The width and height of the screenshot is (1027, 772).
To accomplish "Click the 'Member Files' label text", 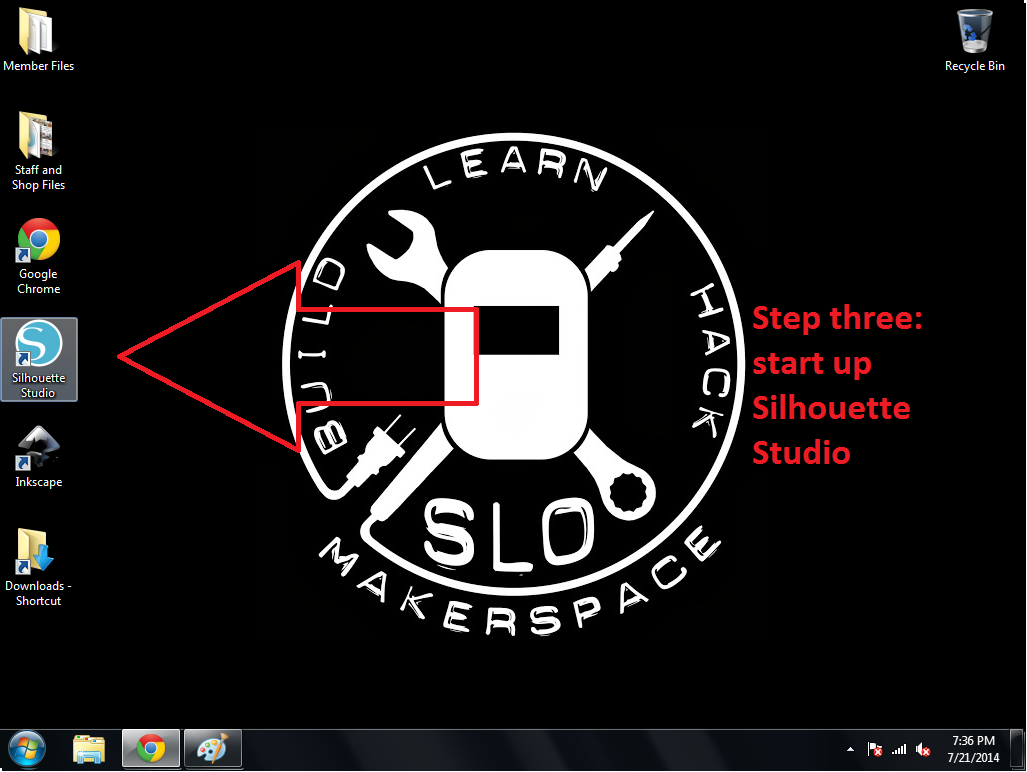I will coord(38,65).
